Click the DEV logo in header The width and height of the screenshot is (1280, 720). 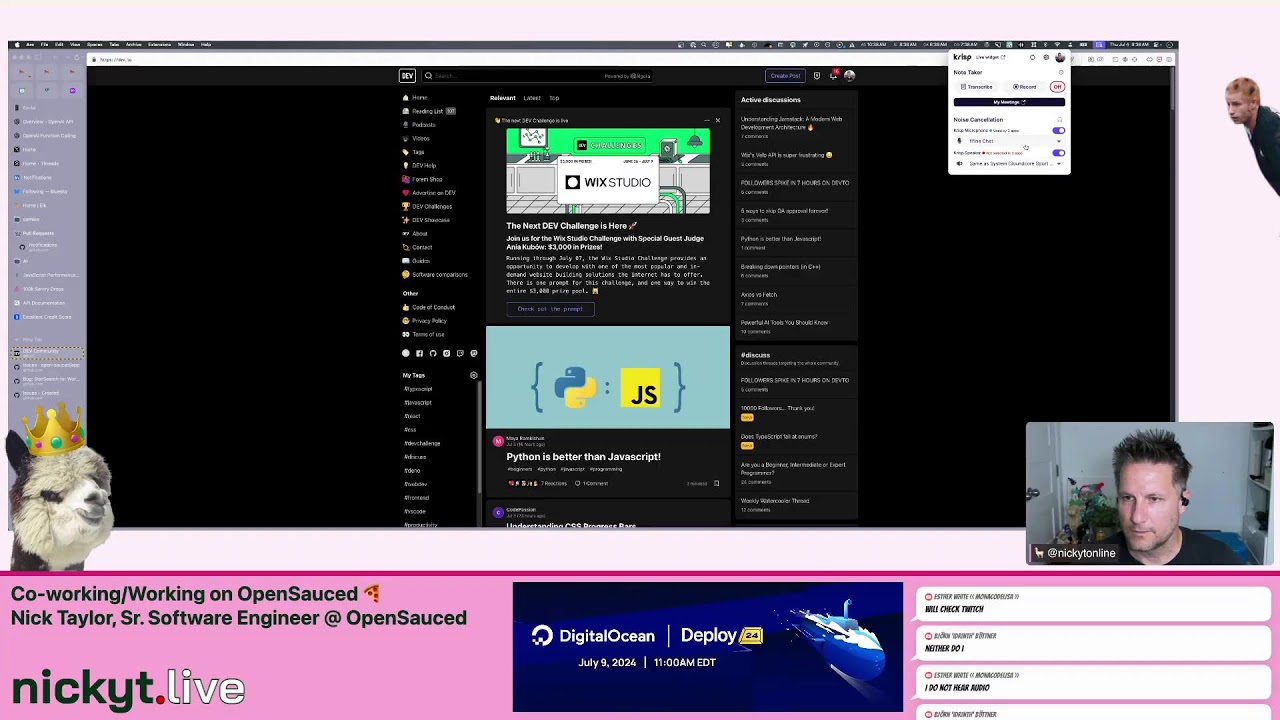(x=407, y=76)
